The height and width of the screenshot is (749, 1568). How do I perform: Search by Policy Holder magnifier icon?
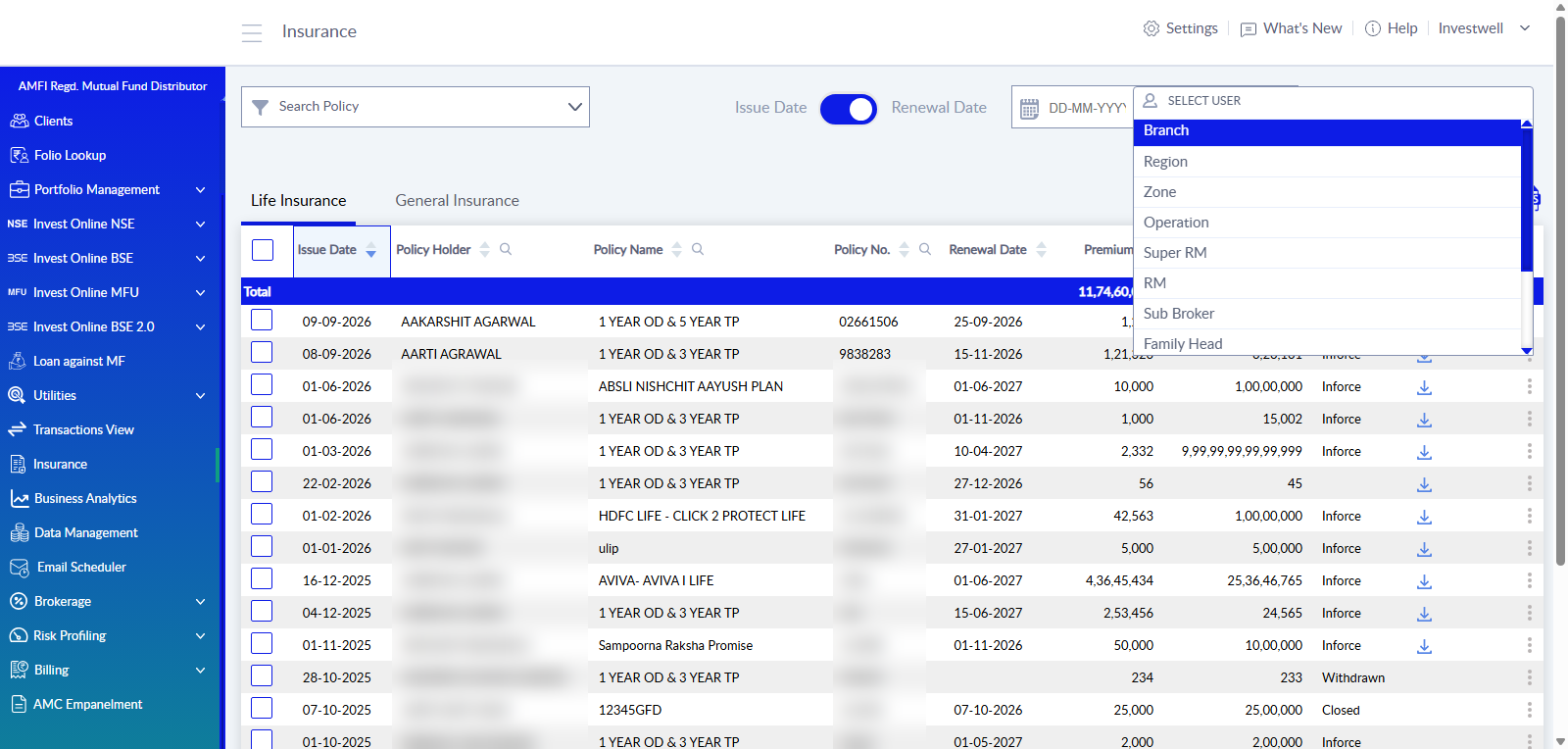[x=506, y=249]
